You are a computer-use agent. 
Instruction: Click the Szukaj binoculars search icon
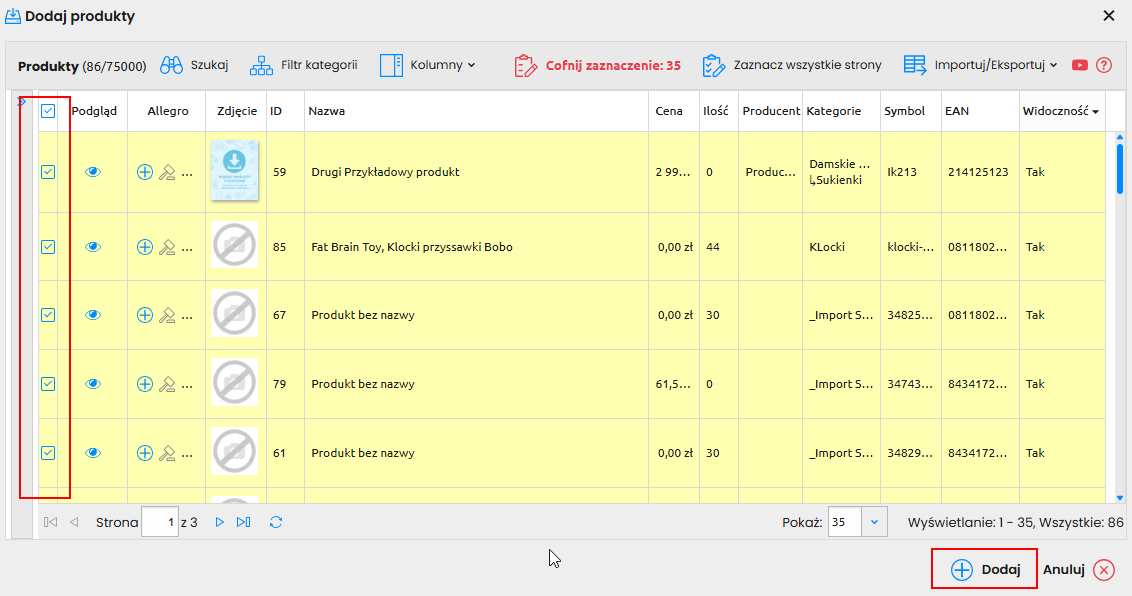(170, 66)
